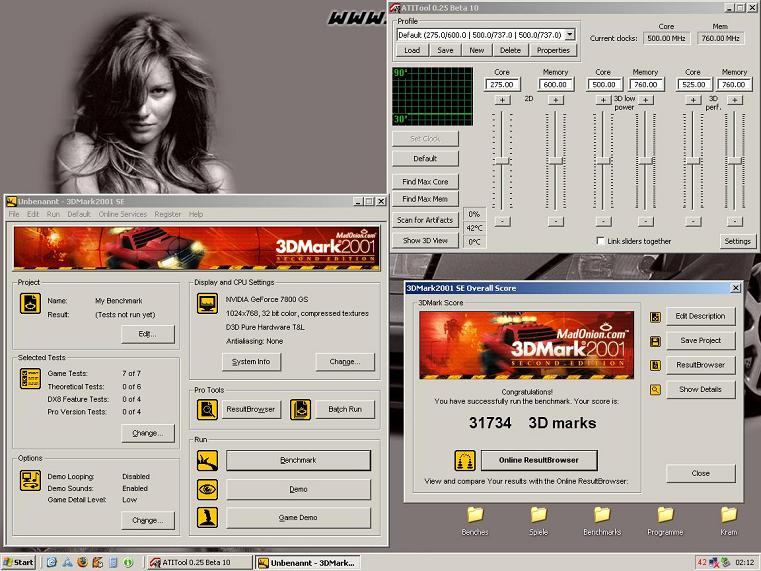
Task: Open the Benches desktop folder
Action: pos(475,521)
